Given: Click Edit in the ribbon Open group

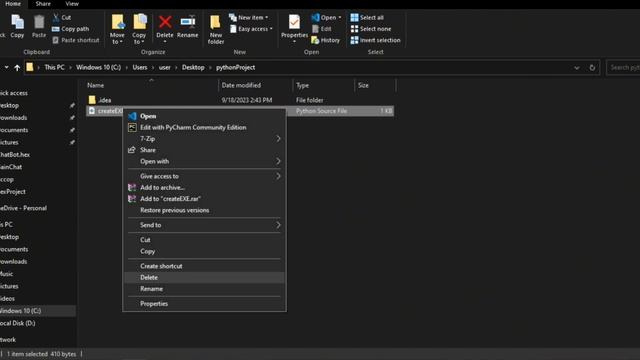Looking at the screenshot, I should pos(322,29).
